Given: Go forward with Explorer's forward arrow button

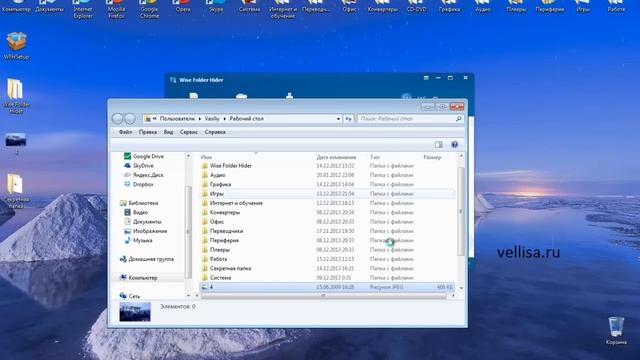Looking at the screenshot, I should [x=130, y=119].
